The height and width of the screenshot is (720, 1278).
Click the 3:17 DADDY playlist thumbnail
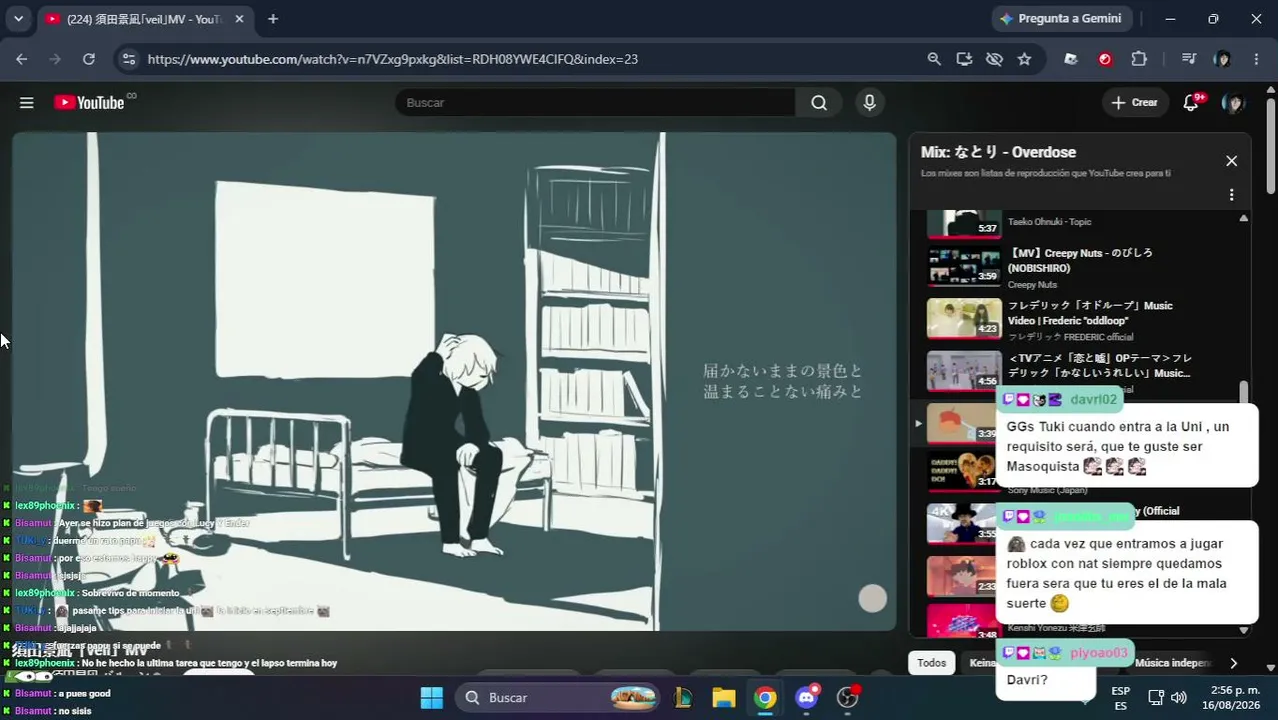tap(963, 471)
